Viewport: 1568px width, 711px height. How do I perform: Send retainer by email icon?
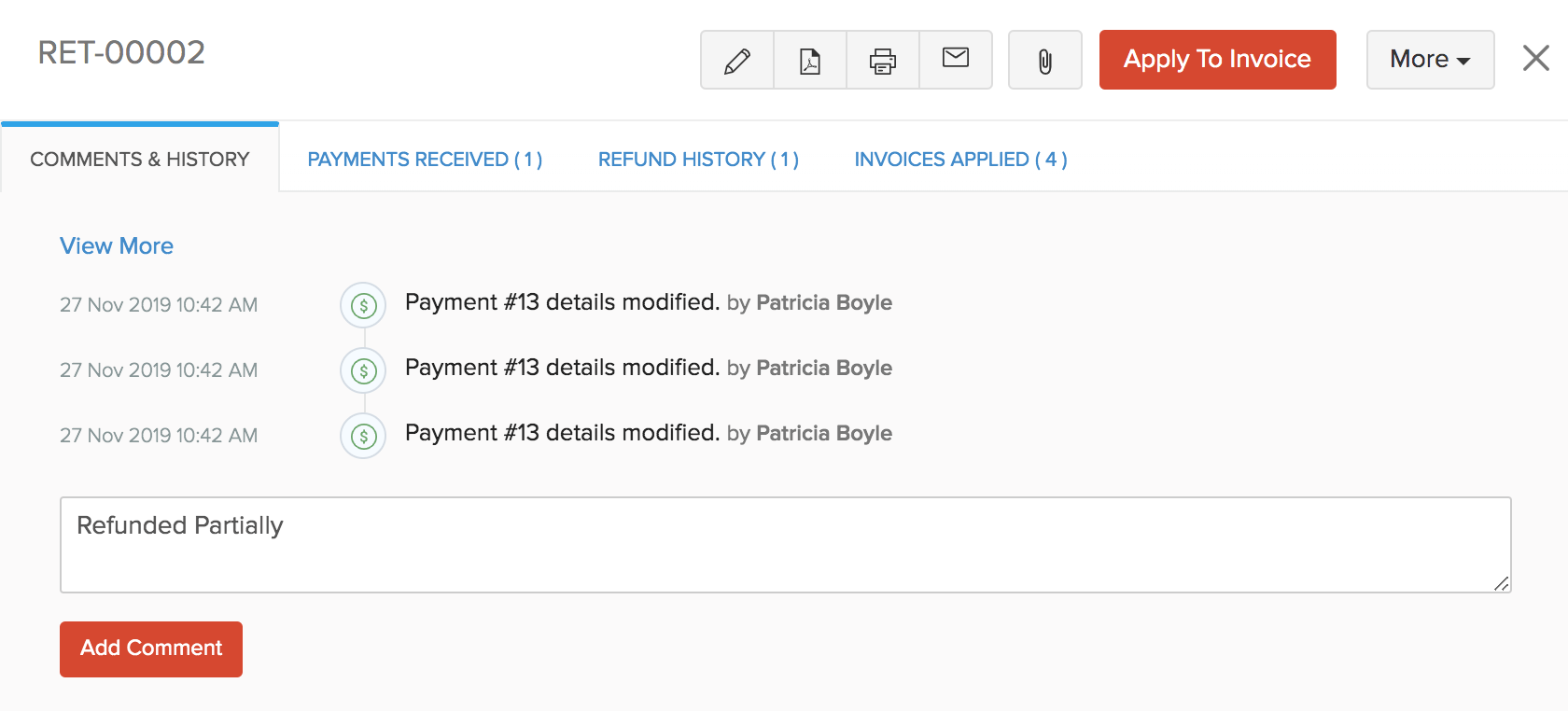[956, 59]
